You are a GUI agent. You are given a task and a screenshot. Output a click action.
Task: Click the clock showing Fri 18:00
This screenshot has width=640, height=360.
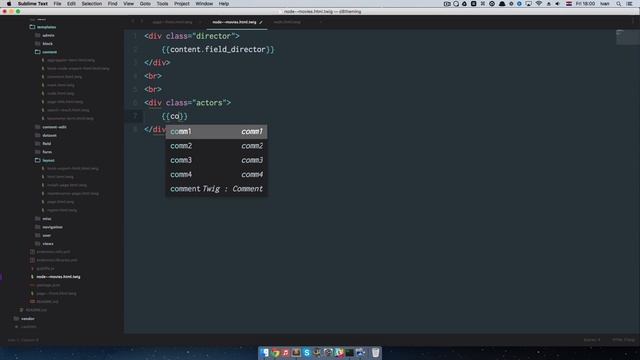(x=585, y=4)
